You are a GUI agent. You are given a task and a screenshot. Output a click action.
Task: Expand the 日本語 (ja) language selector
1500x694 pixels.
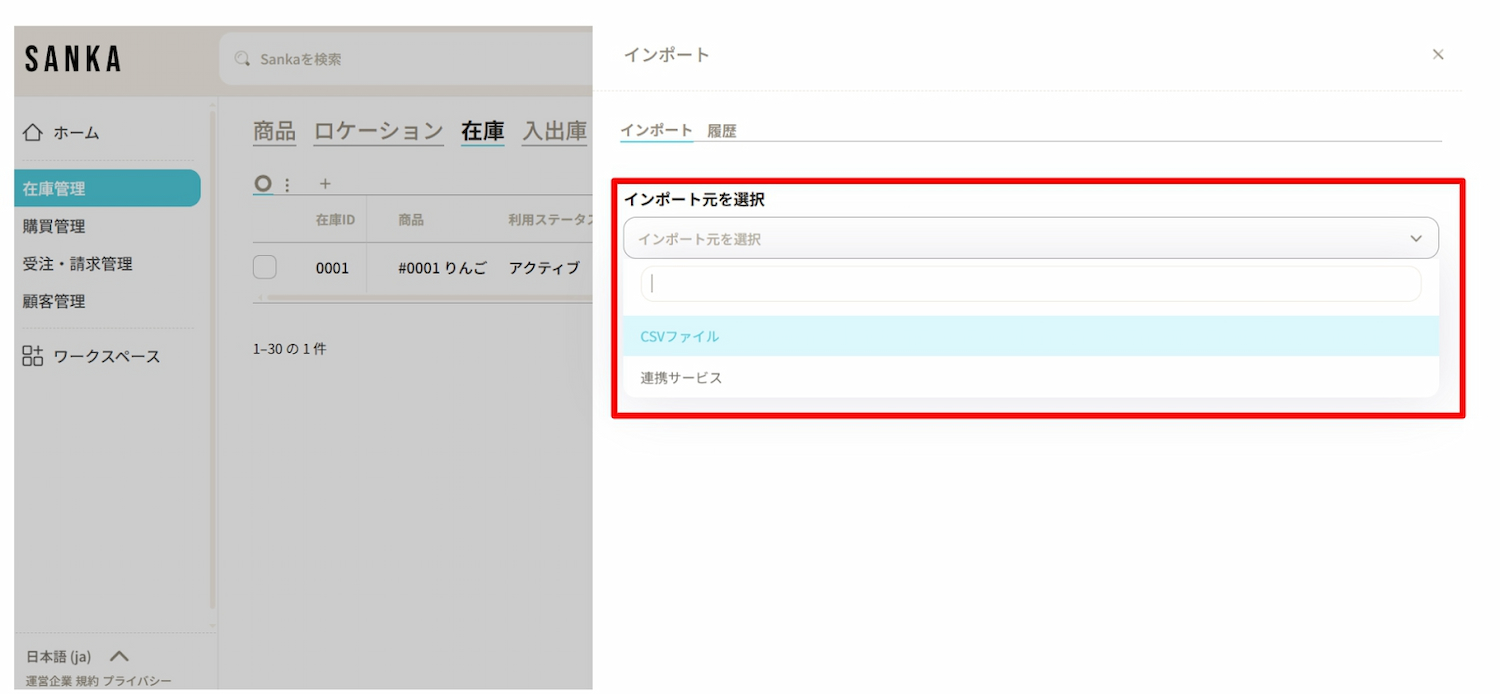click(119, 657)
